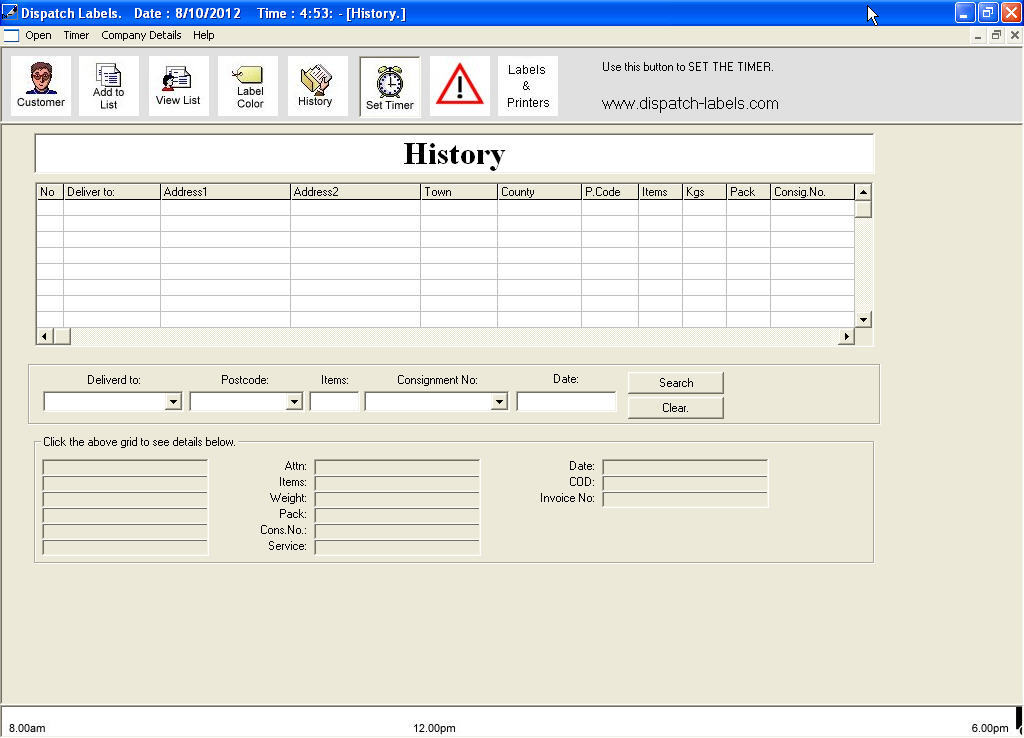Click the 'No' column header
Screen dimensions: 1024x738
[x=50, y=192]
